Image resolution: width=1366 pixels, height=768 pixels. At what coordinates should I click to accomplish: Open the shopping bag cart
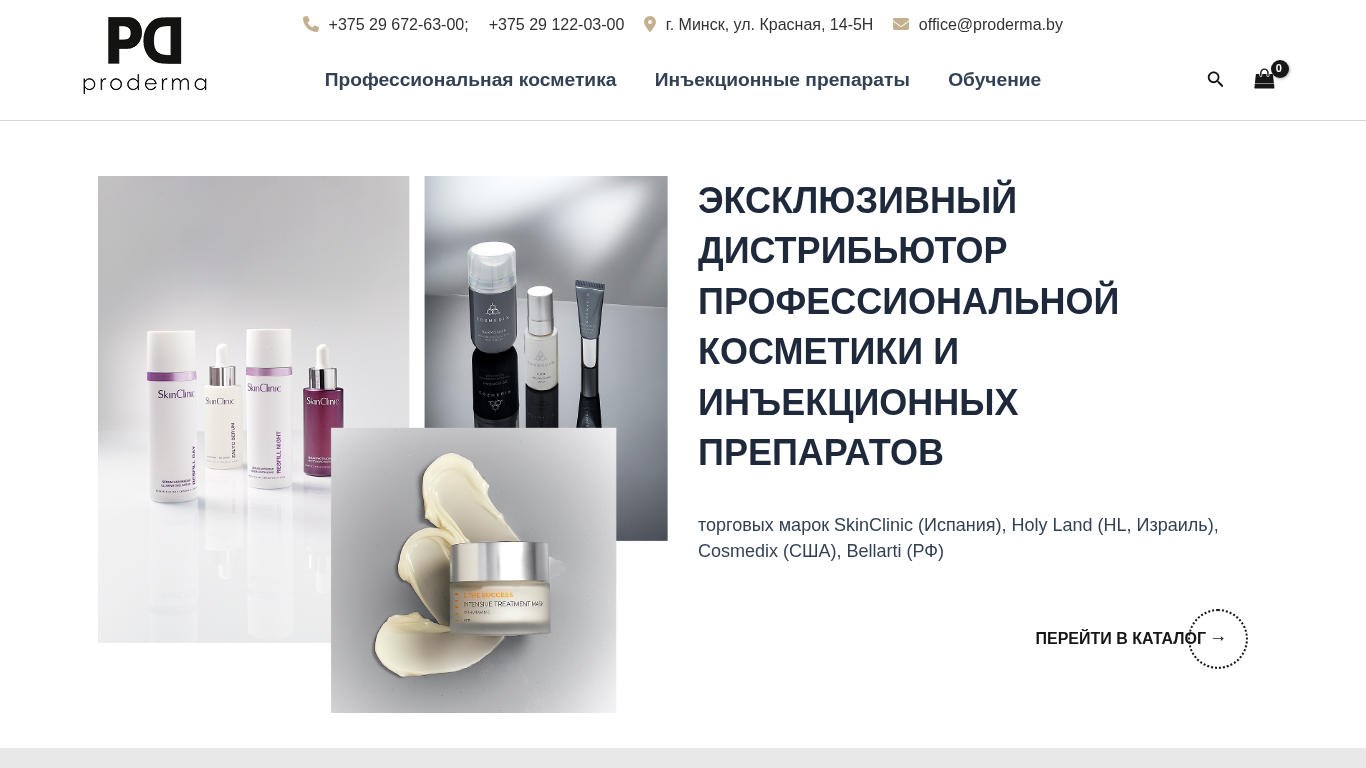pyautogui.click(x=1264, y=80)
